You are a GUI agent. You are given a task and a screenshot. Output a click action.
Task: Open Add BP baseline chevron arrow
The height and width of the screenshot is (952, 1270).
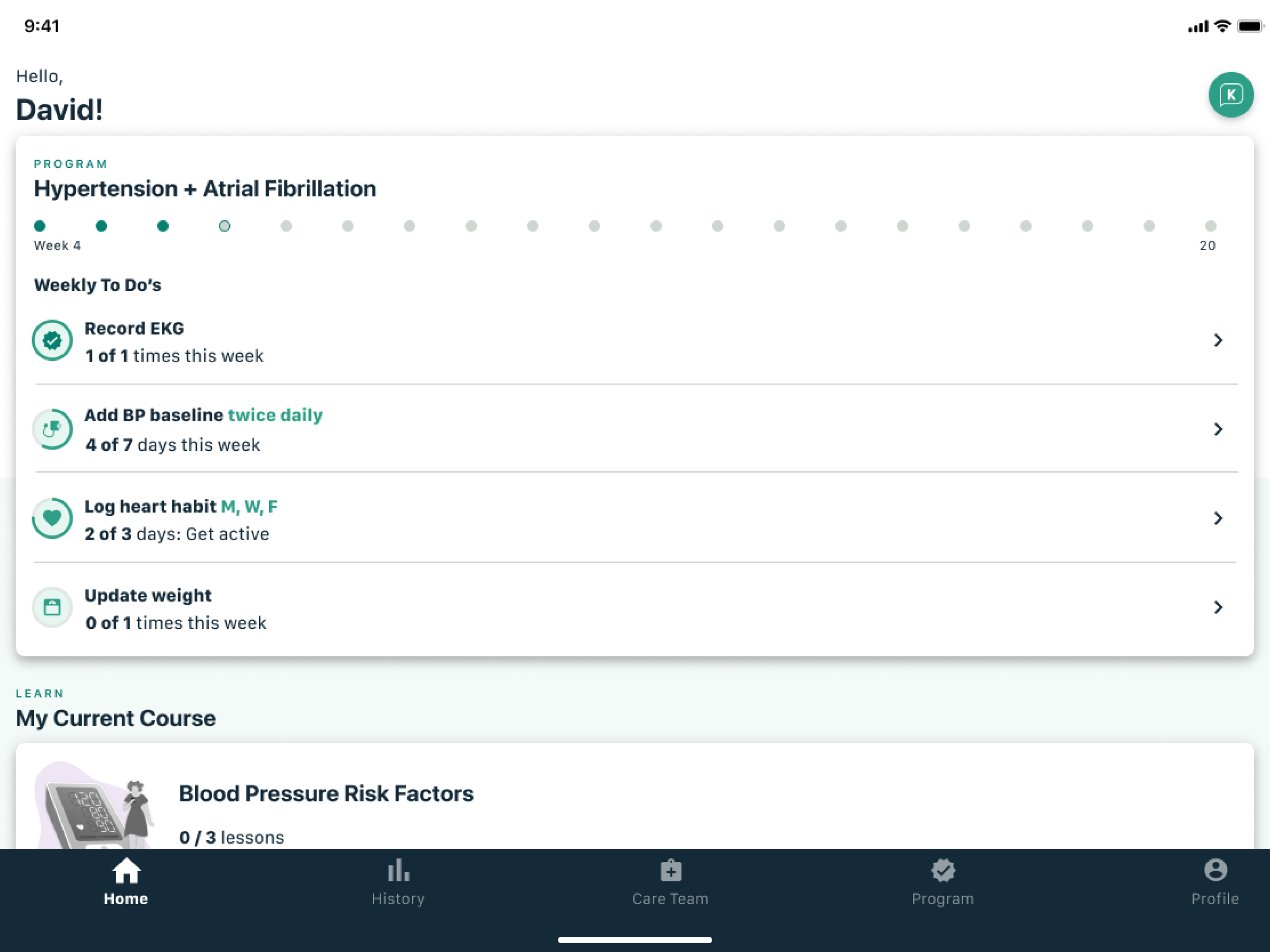[x=1218, y=429]
